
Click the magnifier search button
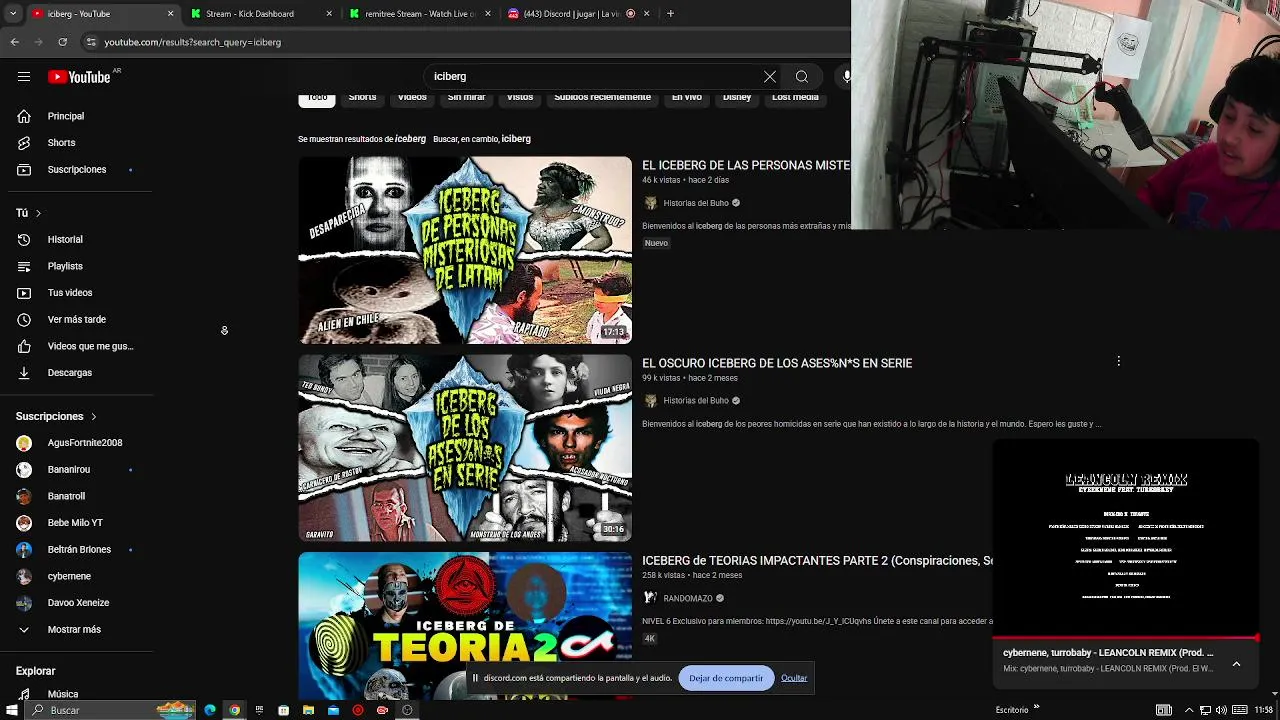(x=801, y=76)
